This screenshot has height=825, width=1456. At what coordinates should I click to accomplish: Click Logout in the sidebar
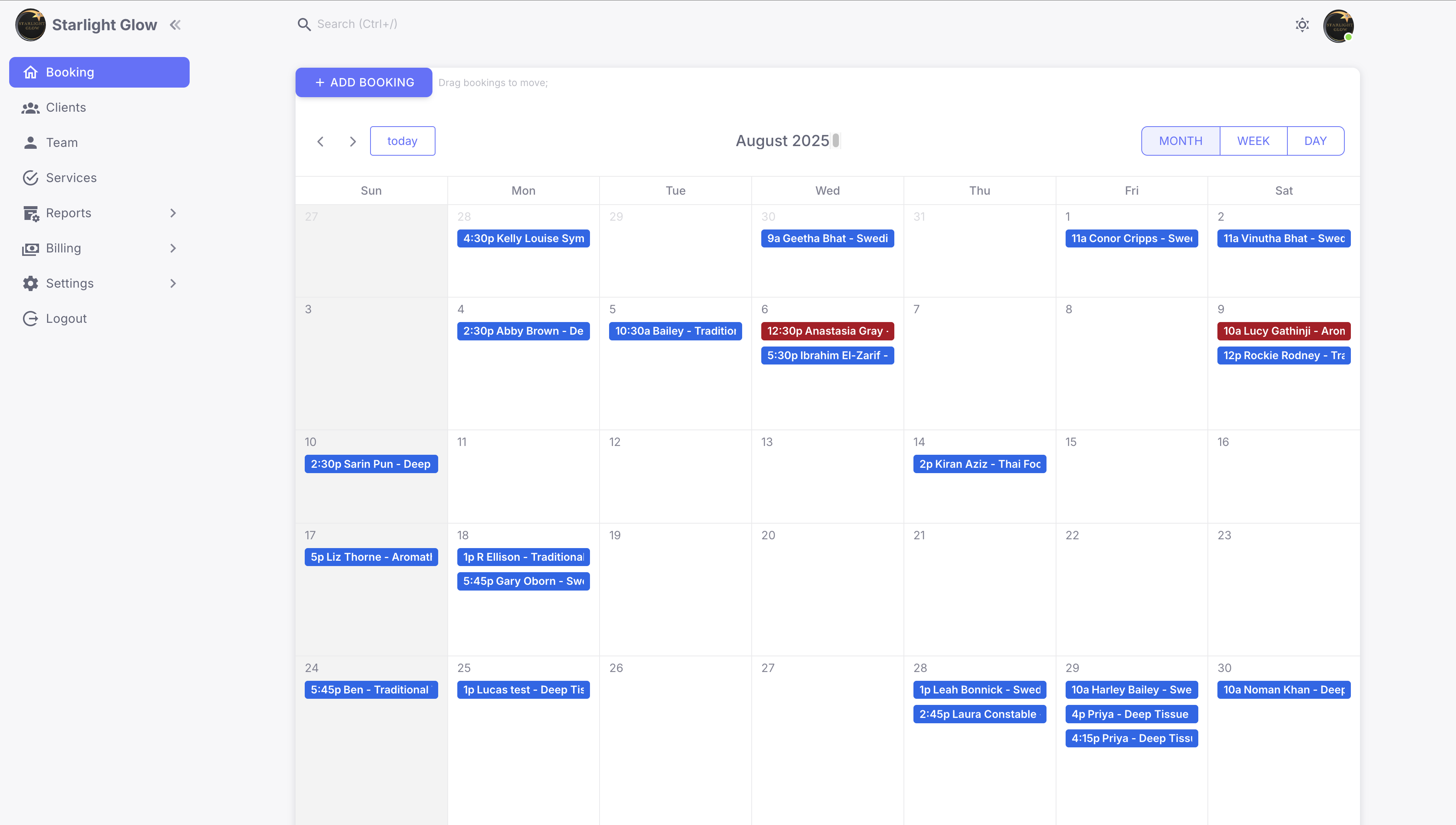click(x=66, y=319)
